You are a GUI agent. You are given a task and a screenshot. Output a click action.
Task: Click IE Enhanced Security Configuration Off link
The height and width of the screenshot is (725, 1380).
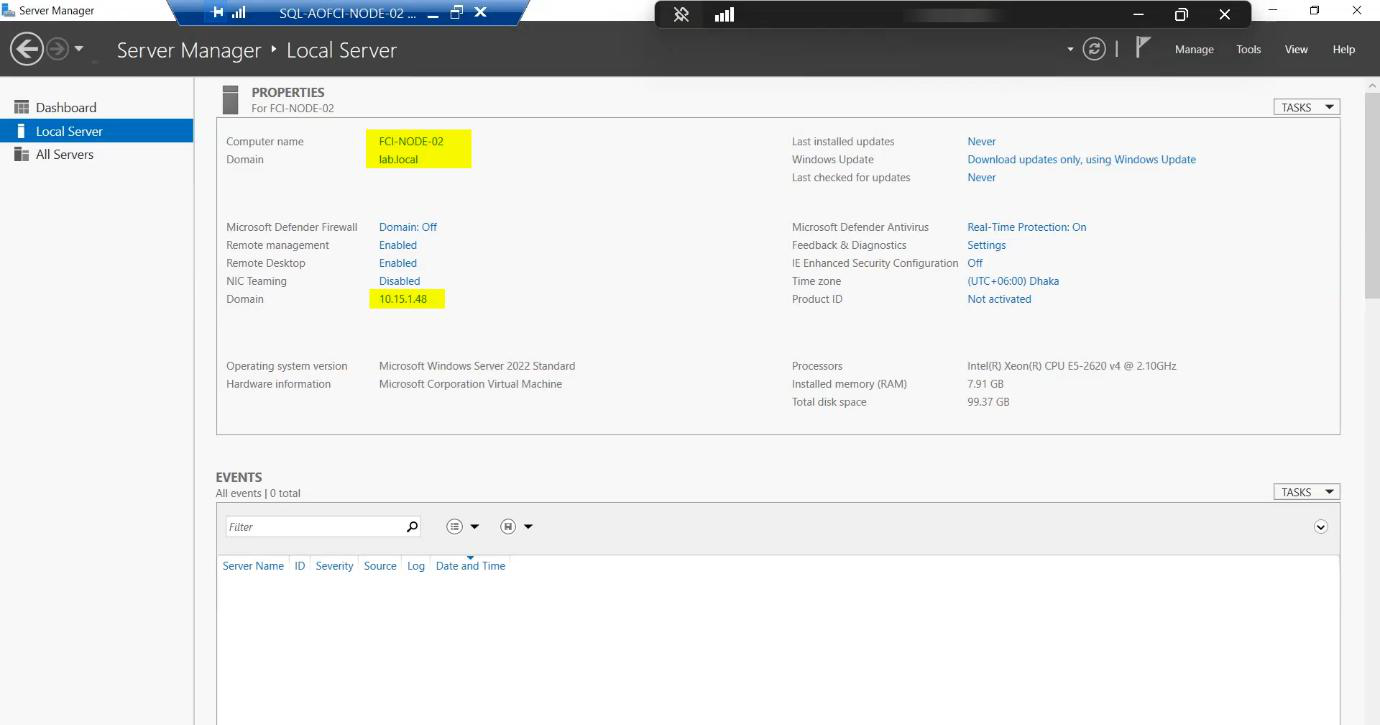975,263
